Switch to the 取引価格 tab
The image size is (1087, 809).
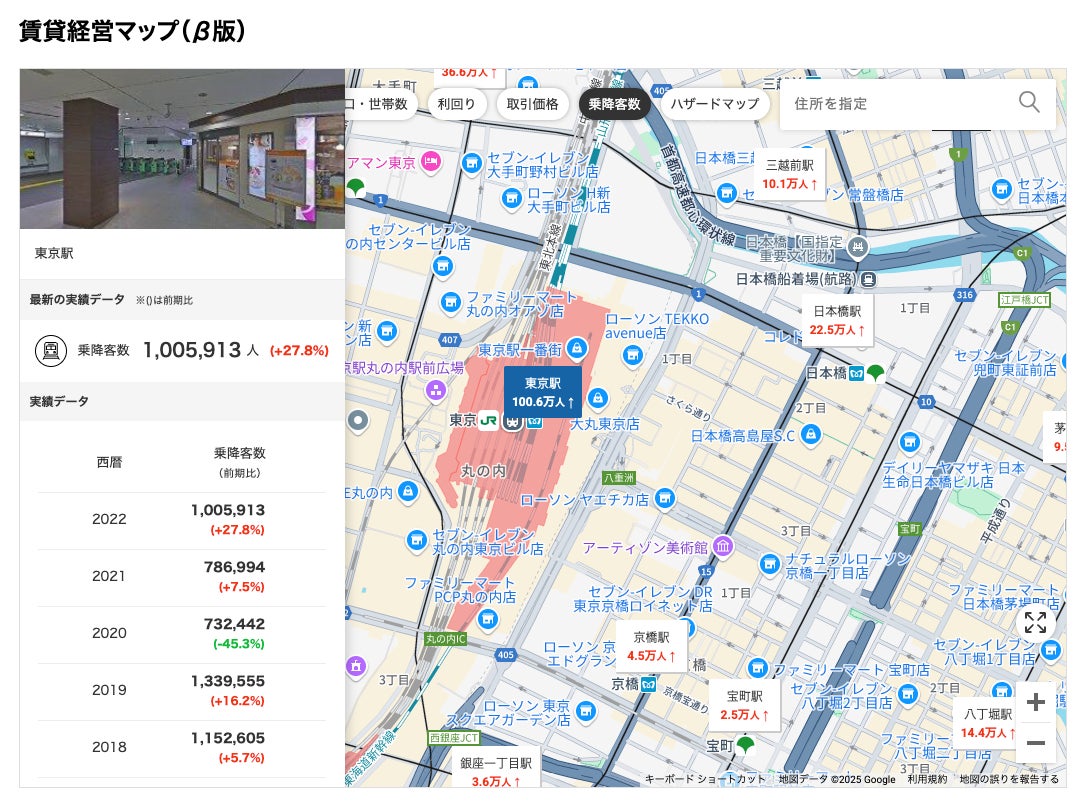532,104
